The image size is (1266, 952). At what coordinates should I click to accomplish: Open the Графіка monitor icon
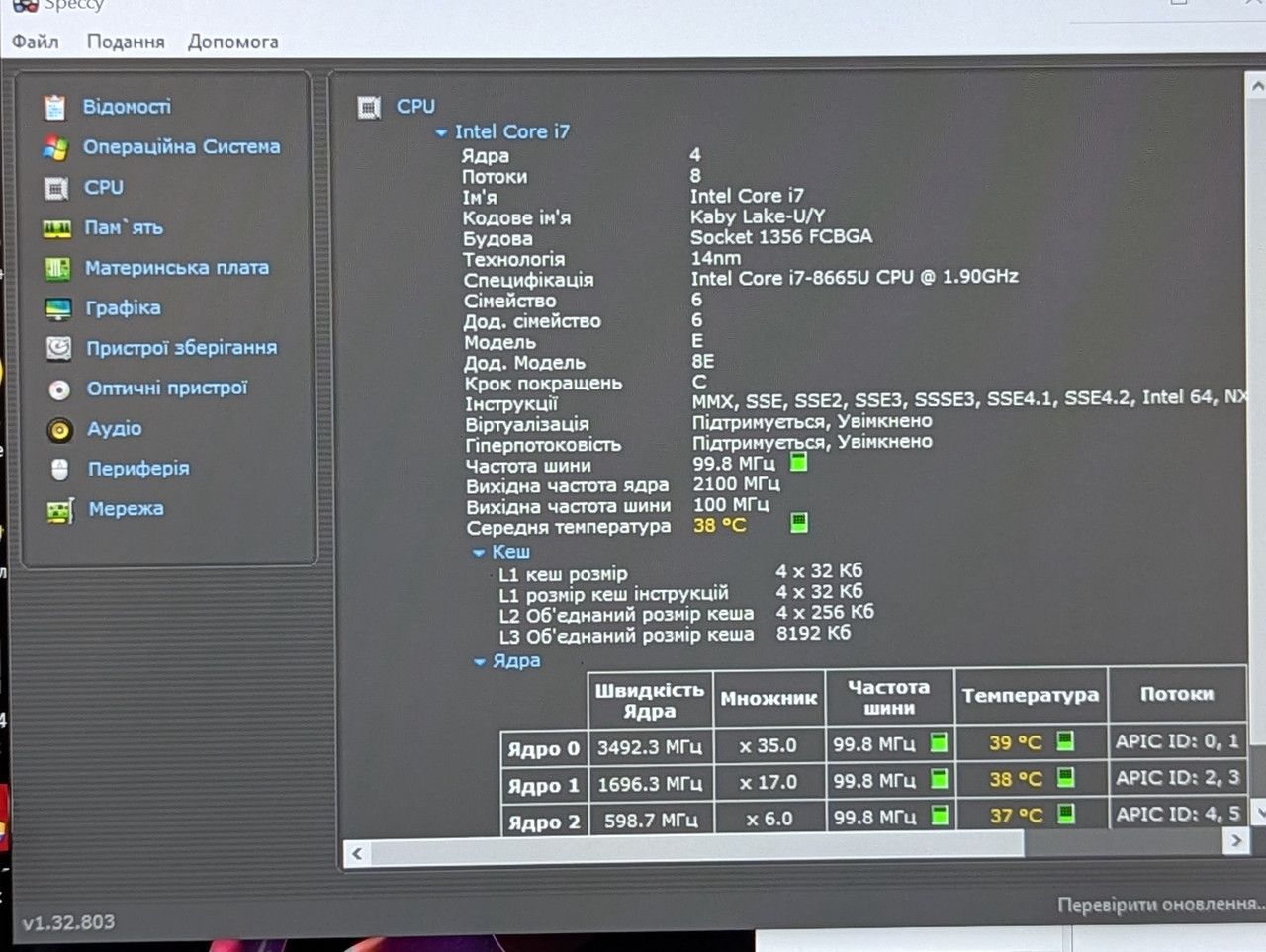pyautogui.click(x=58, y=308)
